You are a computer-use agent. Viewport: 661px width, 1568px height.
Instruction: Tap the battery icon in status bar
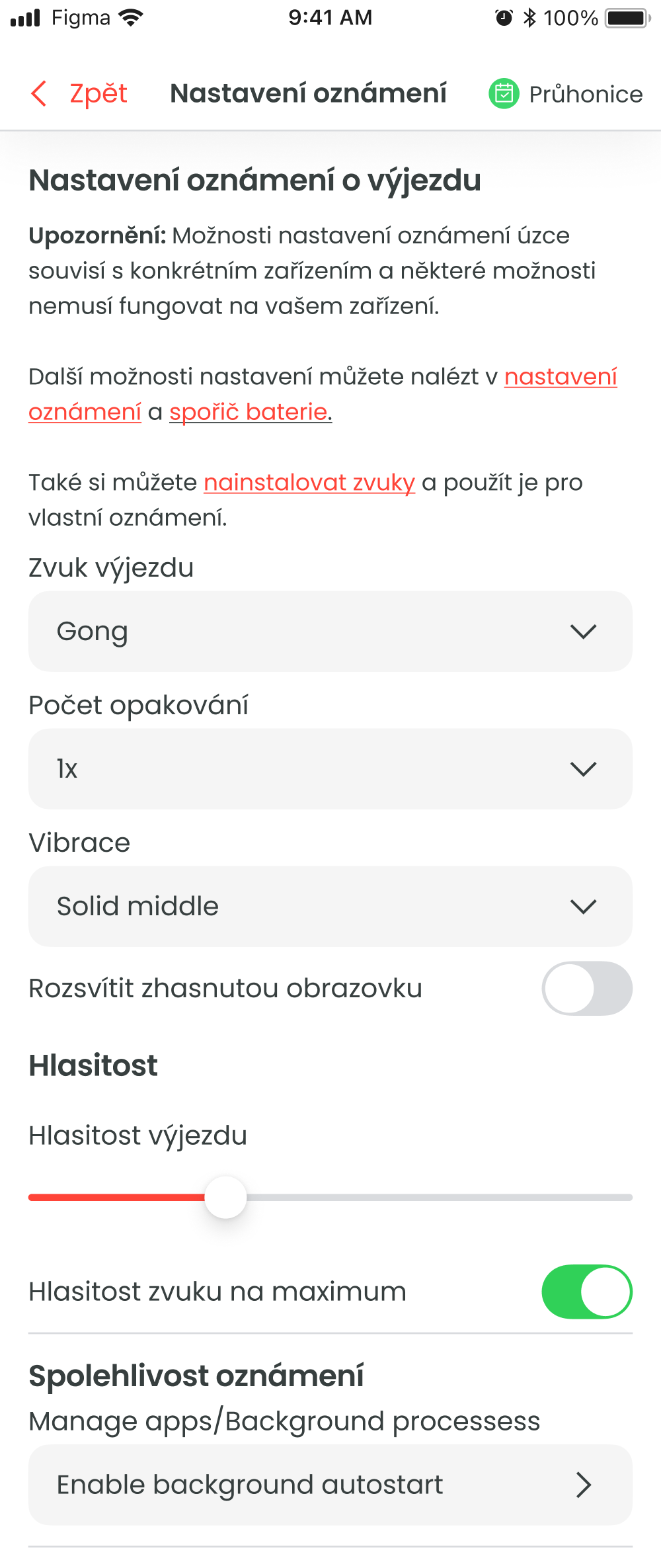click(627, 18)
